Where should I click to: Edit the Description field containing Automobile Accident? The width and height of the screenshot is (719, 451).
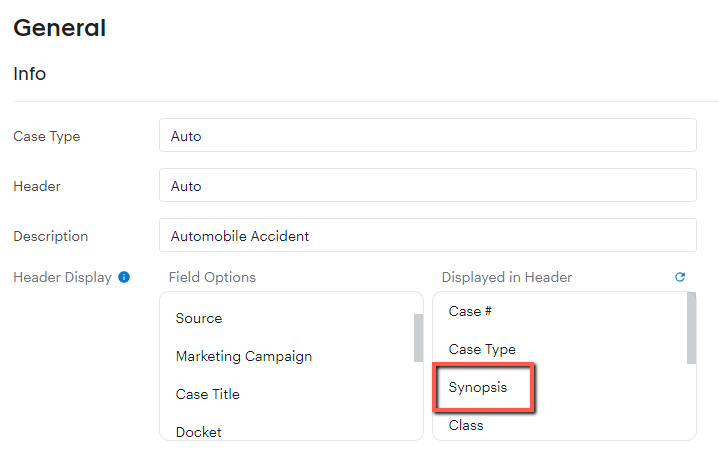coord(428,235)
